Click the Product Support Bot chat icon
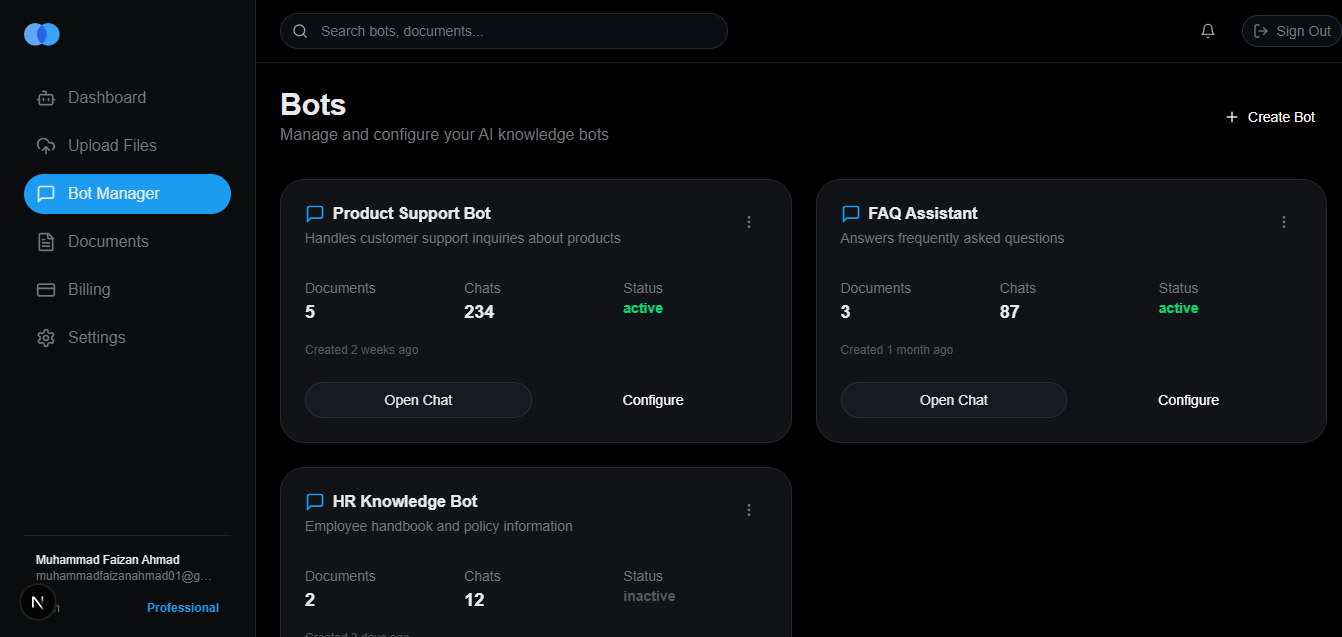1342x637 pixels. [315, 213]
